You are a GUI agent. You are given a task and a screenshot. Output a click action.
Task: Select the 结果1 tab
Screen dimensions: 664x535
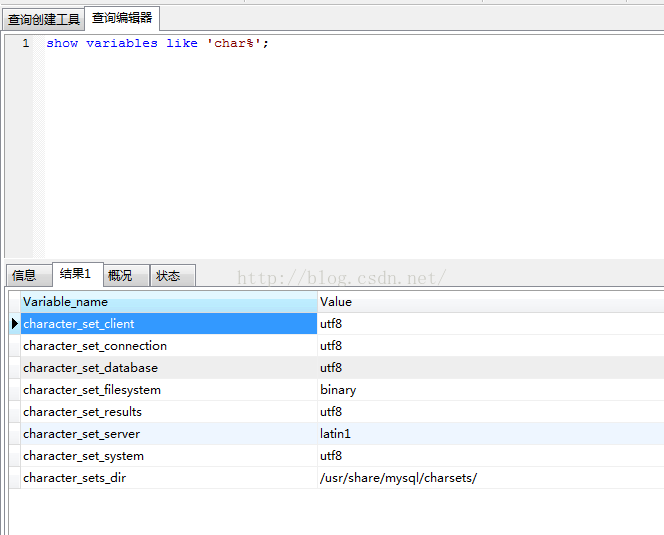(x=77, y=274)
